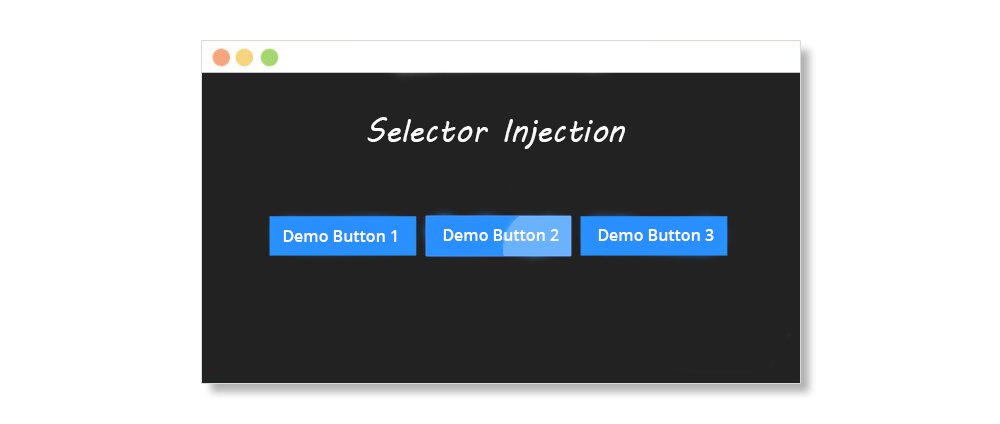Click the word Injection in the title
Screen dimensions: 1000x424
[x=565, y=131]
